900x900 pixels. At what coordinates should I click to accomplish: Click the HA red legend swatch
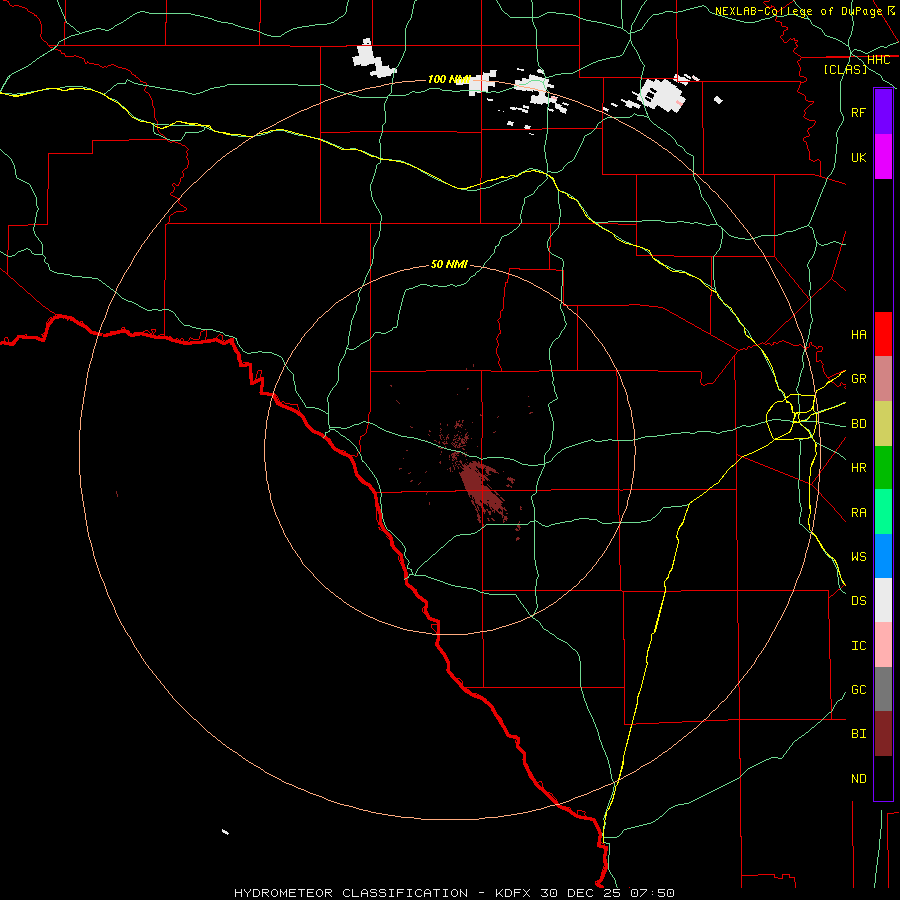click(883, 334)
